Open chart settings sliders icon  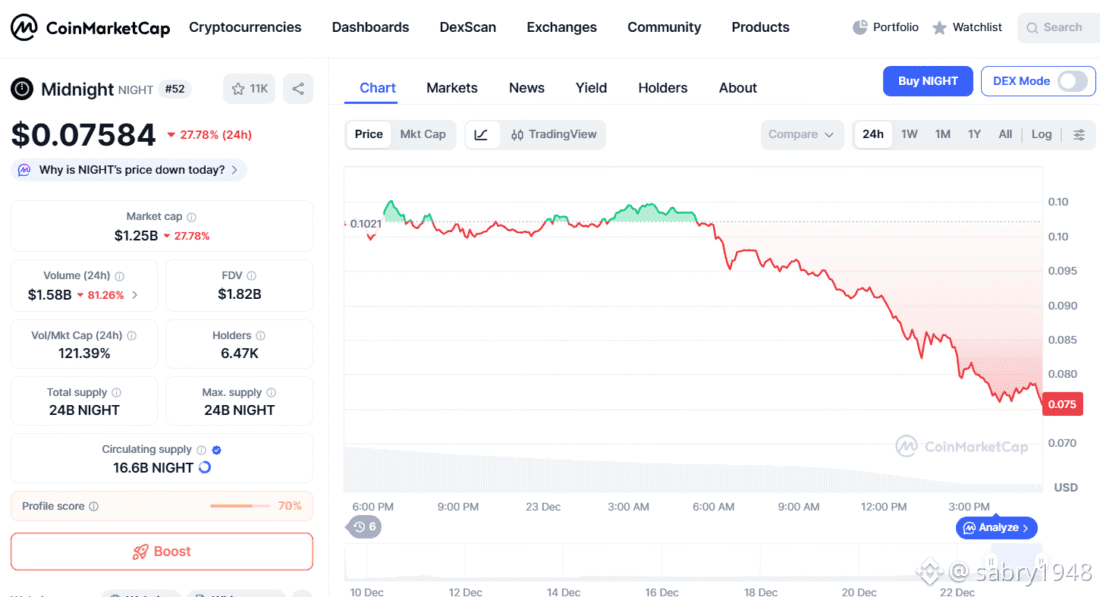coord(1079,135)
